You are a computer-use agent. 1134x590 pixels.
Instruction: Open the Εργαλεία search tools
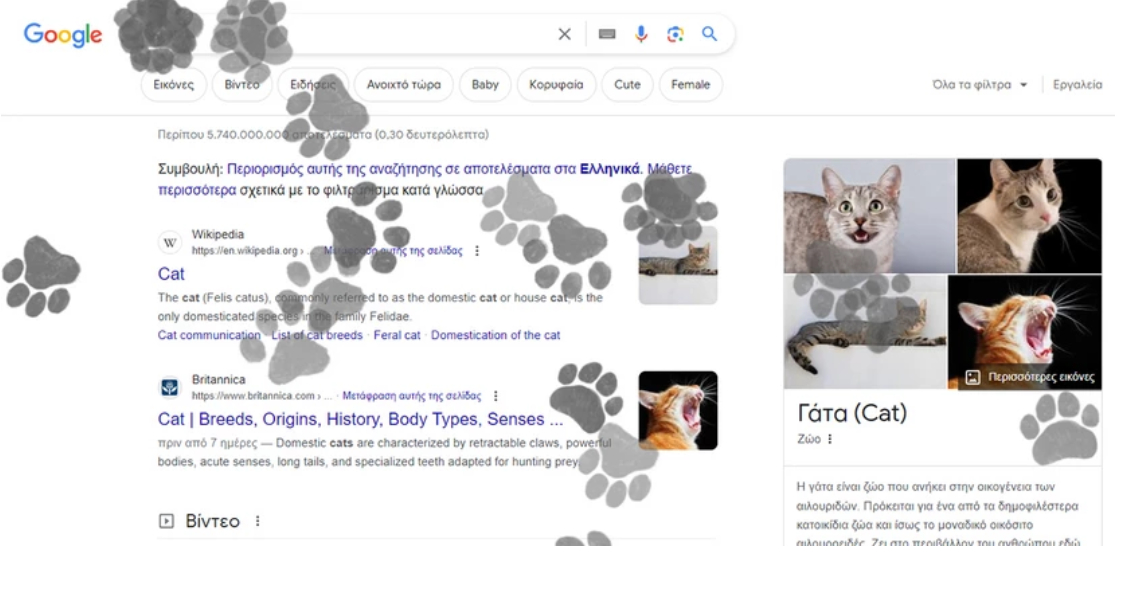coord(1078,85)
